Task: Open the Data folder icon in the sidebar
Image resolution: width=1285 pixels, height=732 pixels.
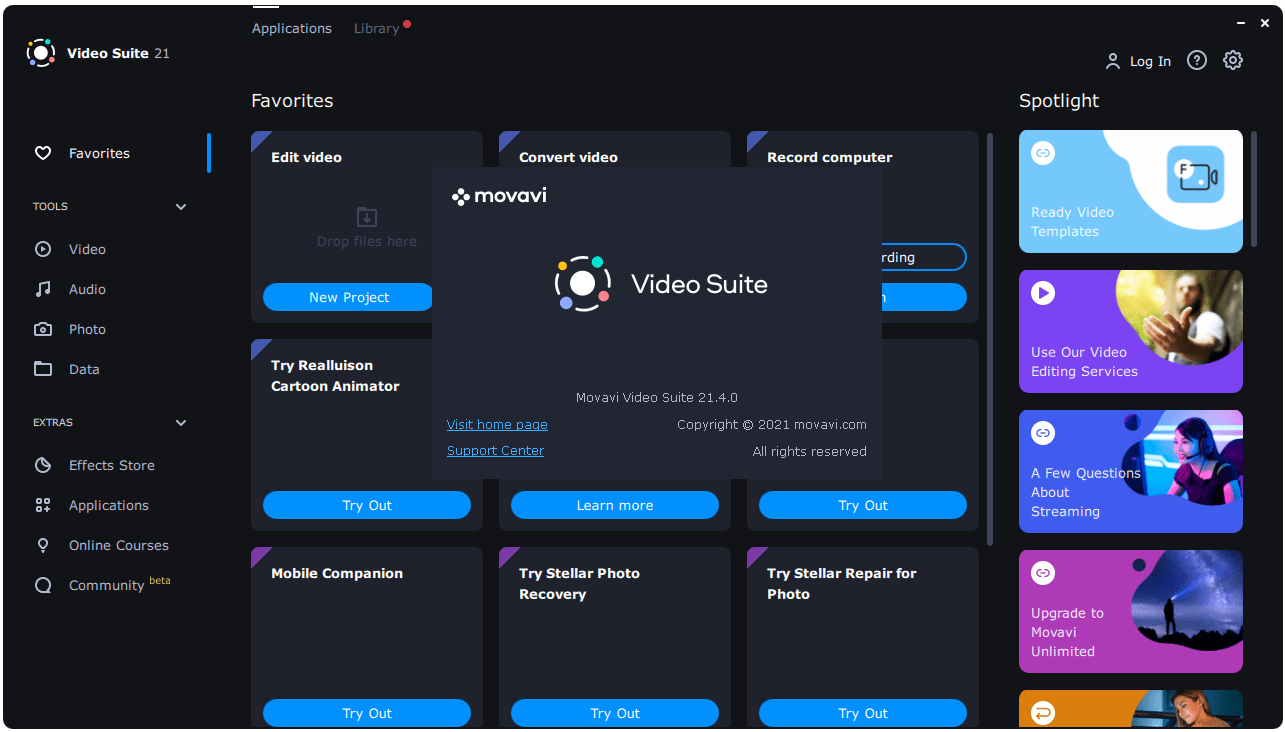Action: [43, 369]
